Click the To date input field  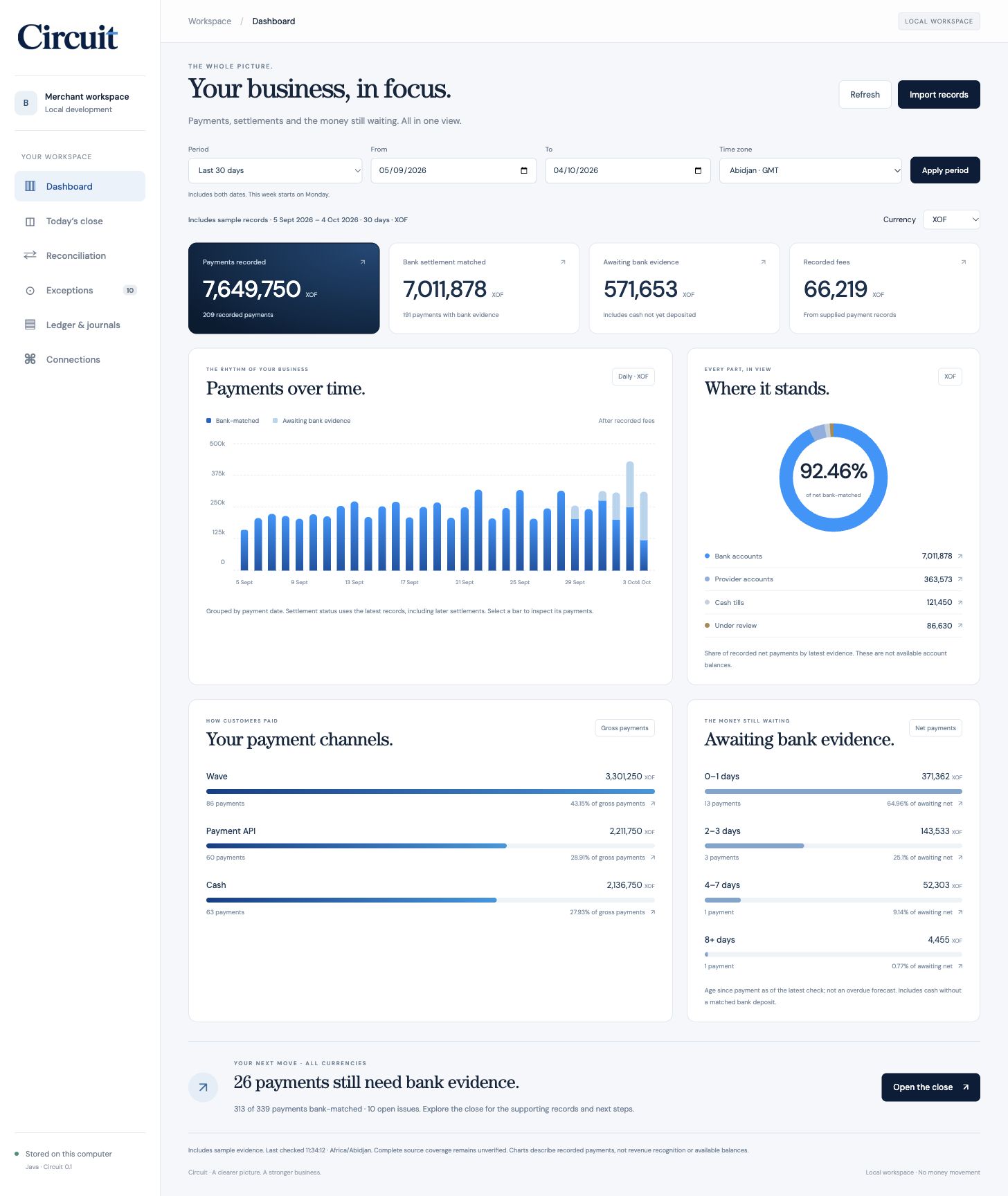coord(628,170)
